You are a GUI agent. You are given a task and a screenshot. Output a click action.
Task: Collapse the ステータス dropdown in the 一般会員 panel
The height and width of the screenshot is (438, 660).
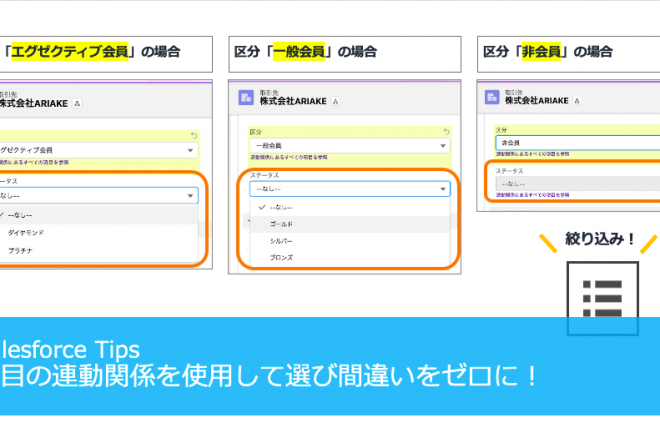347,188
